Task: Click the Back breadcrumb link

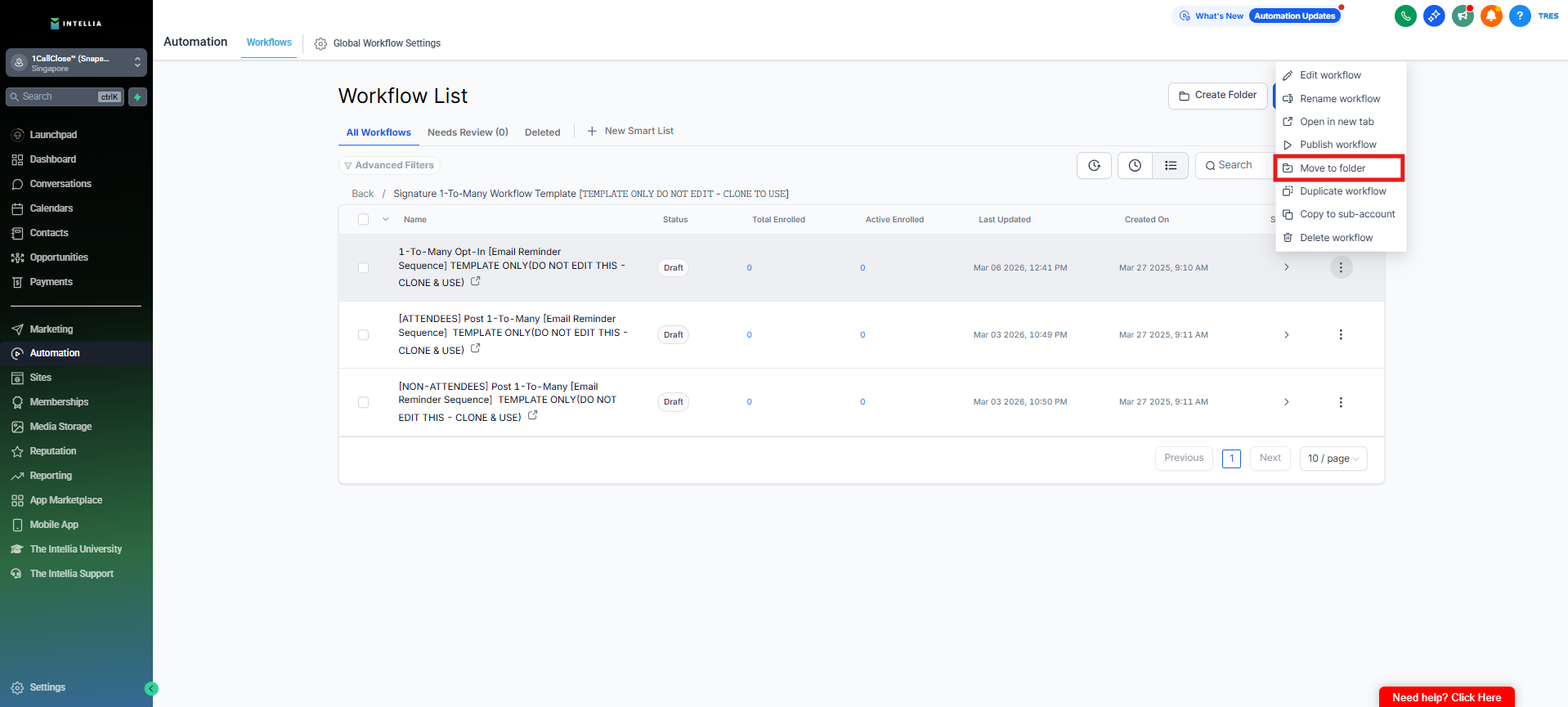Action: click(362, 194)
